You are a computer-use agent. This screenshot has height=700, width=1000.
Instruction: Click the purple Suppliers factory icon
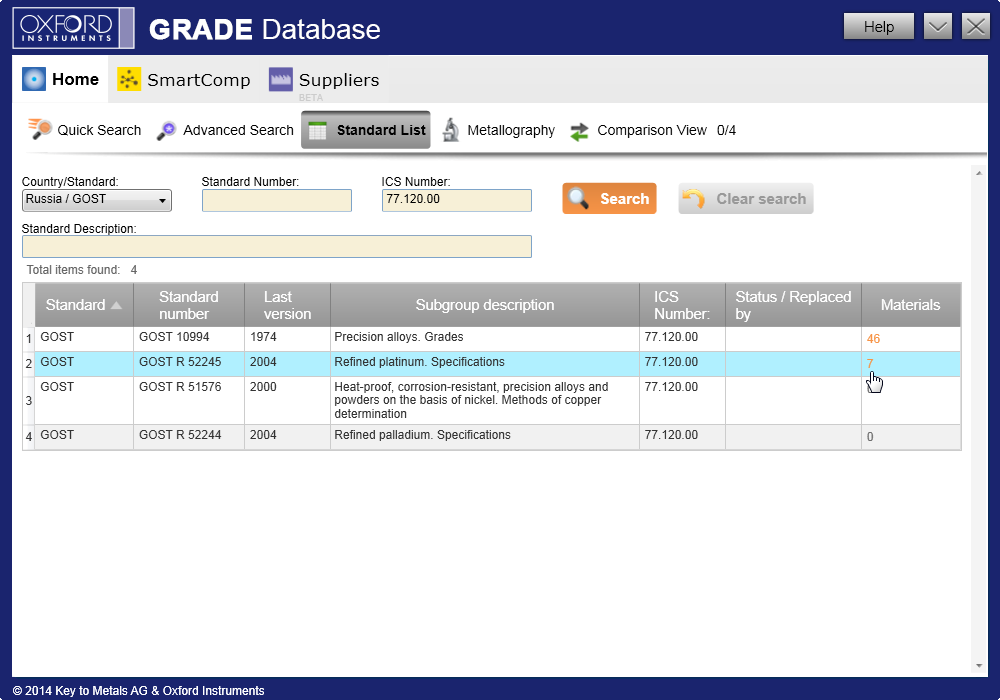[x=281, y=79]
